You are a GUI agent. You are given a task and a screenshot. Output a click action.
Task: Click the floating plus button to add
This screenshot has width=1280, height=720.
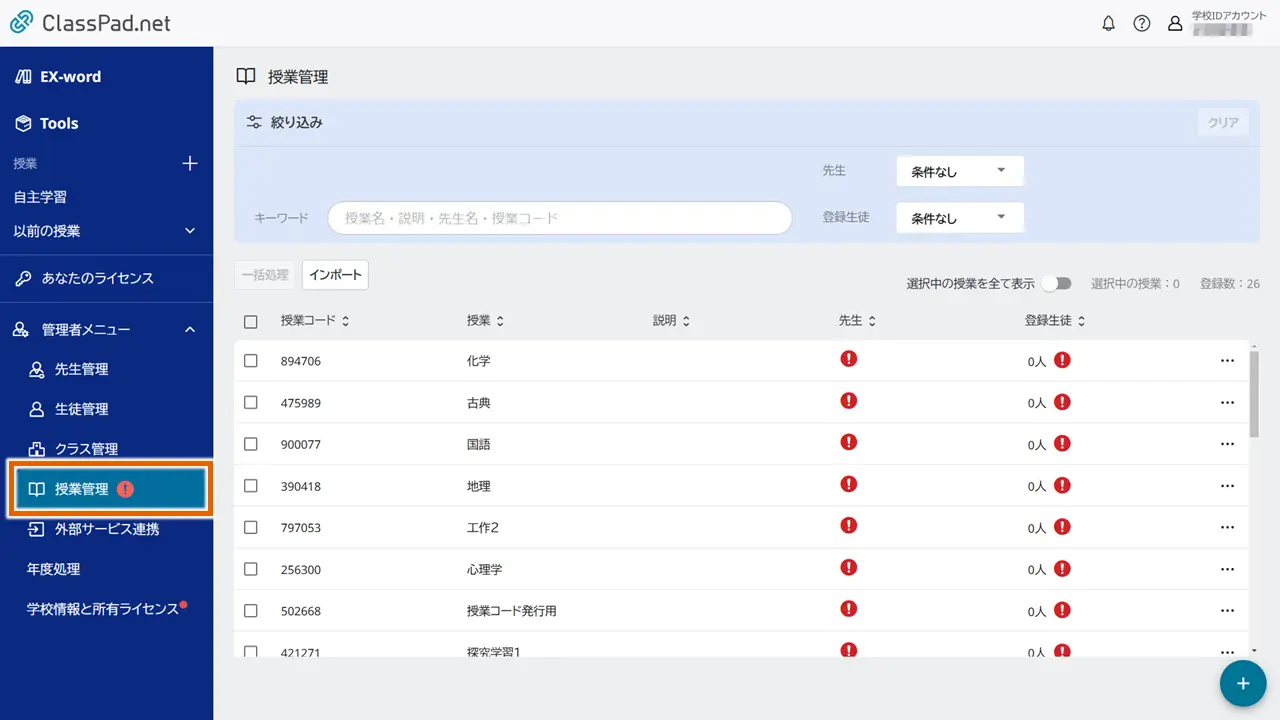click(x=1242, y=683)
